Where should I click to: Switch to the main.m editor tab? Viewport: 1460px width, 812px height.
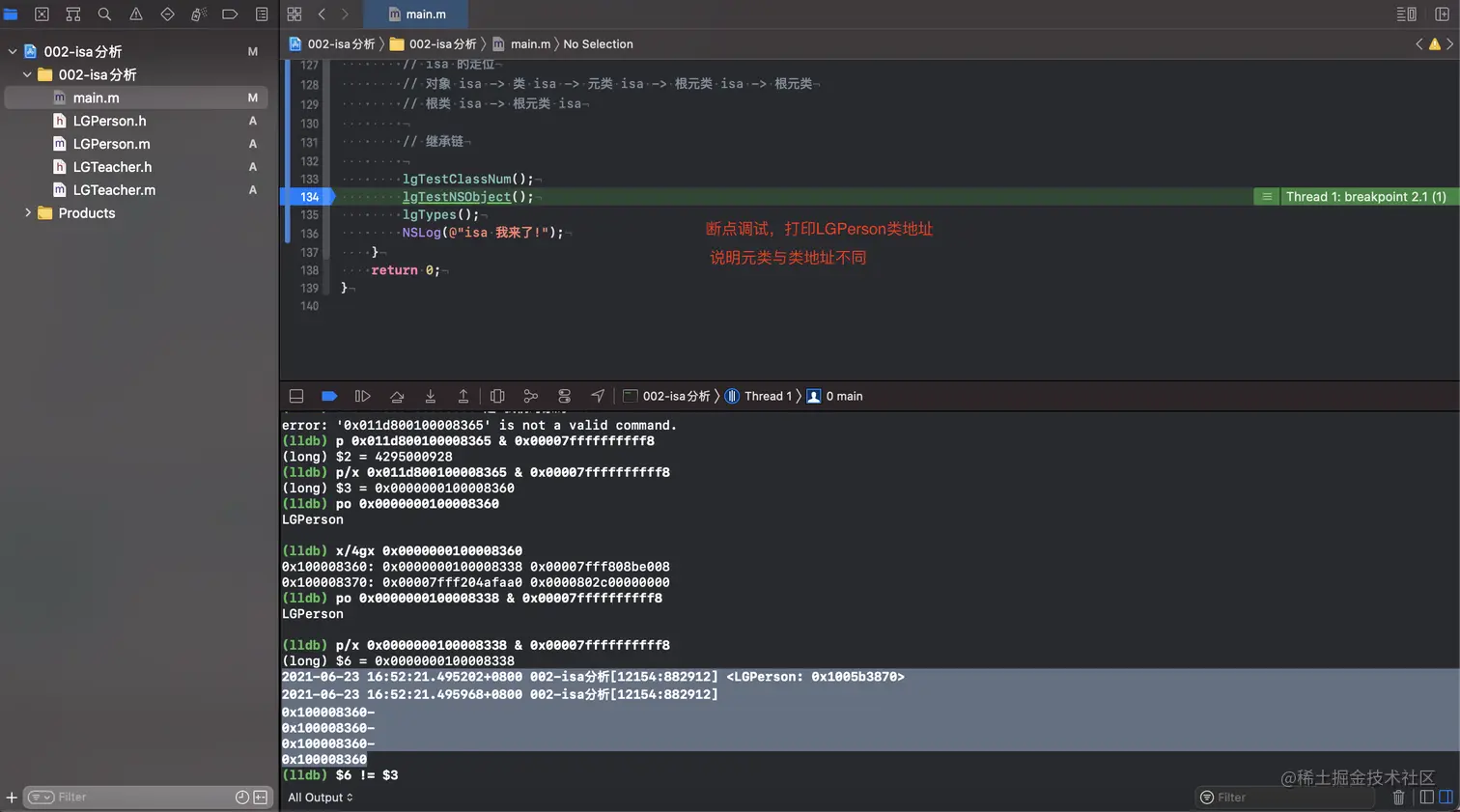[417, 14]
